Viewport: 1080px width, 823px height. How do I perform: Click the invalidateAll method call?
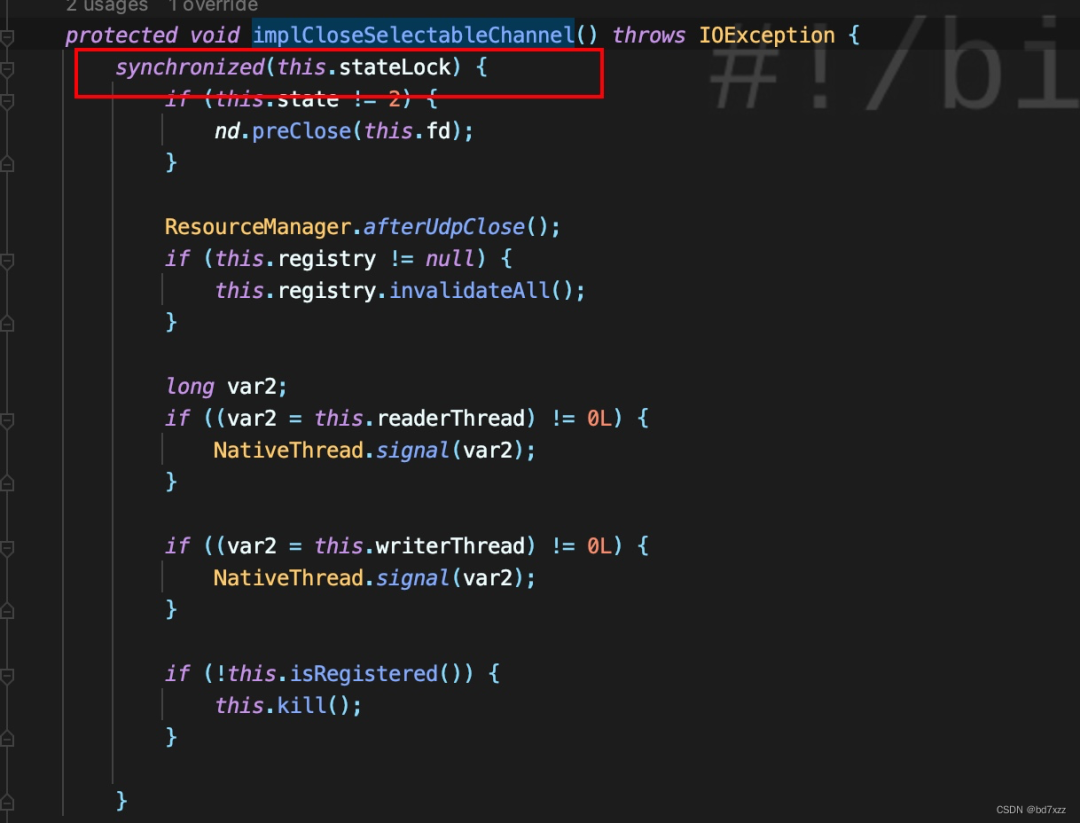pyautogui.click(x=470, y=290)
